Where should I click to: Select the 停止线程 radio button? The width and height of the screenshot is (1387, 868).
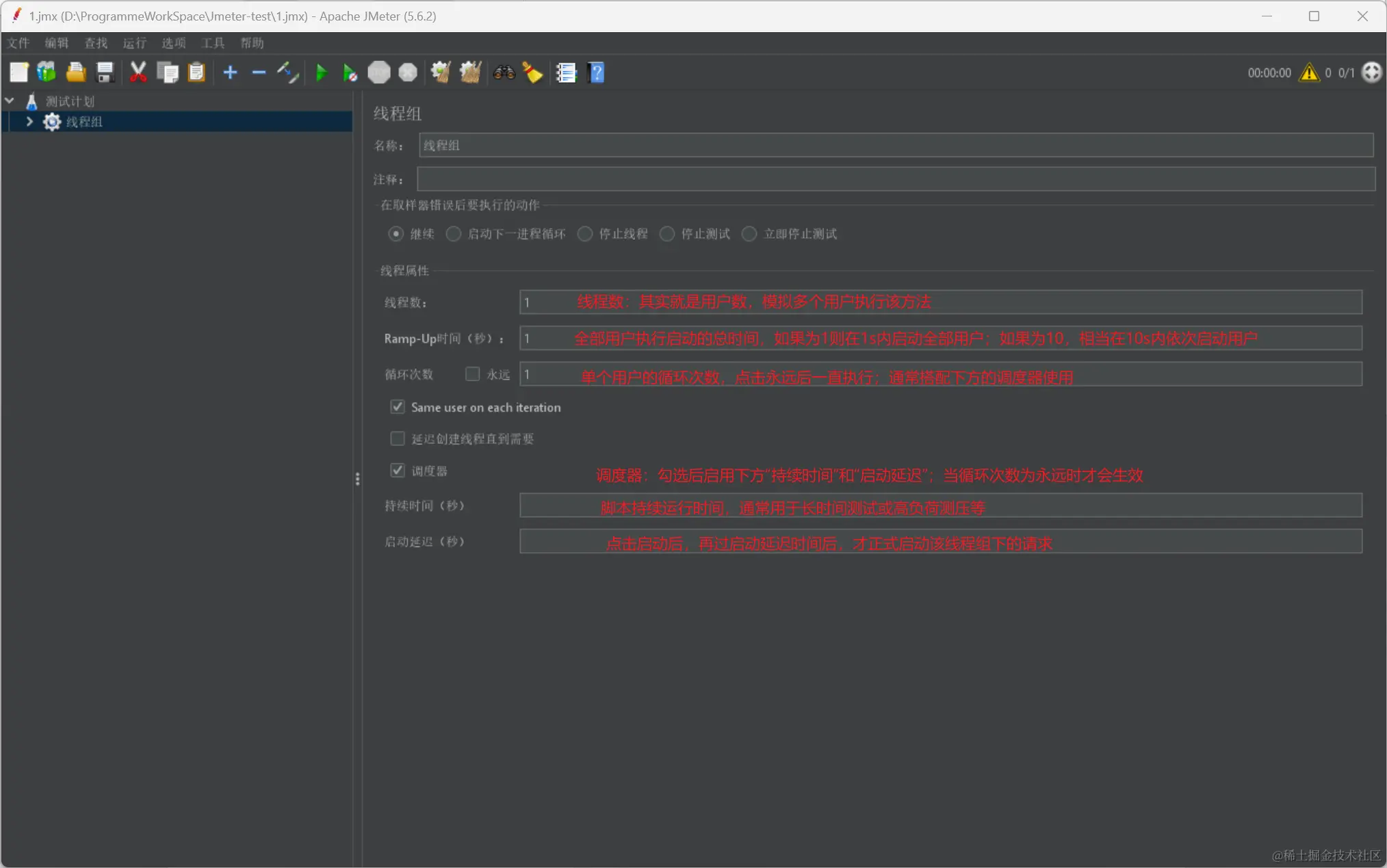point(585,234)
